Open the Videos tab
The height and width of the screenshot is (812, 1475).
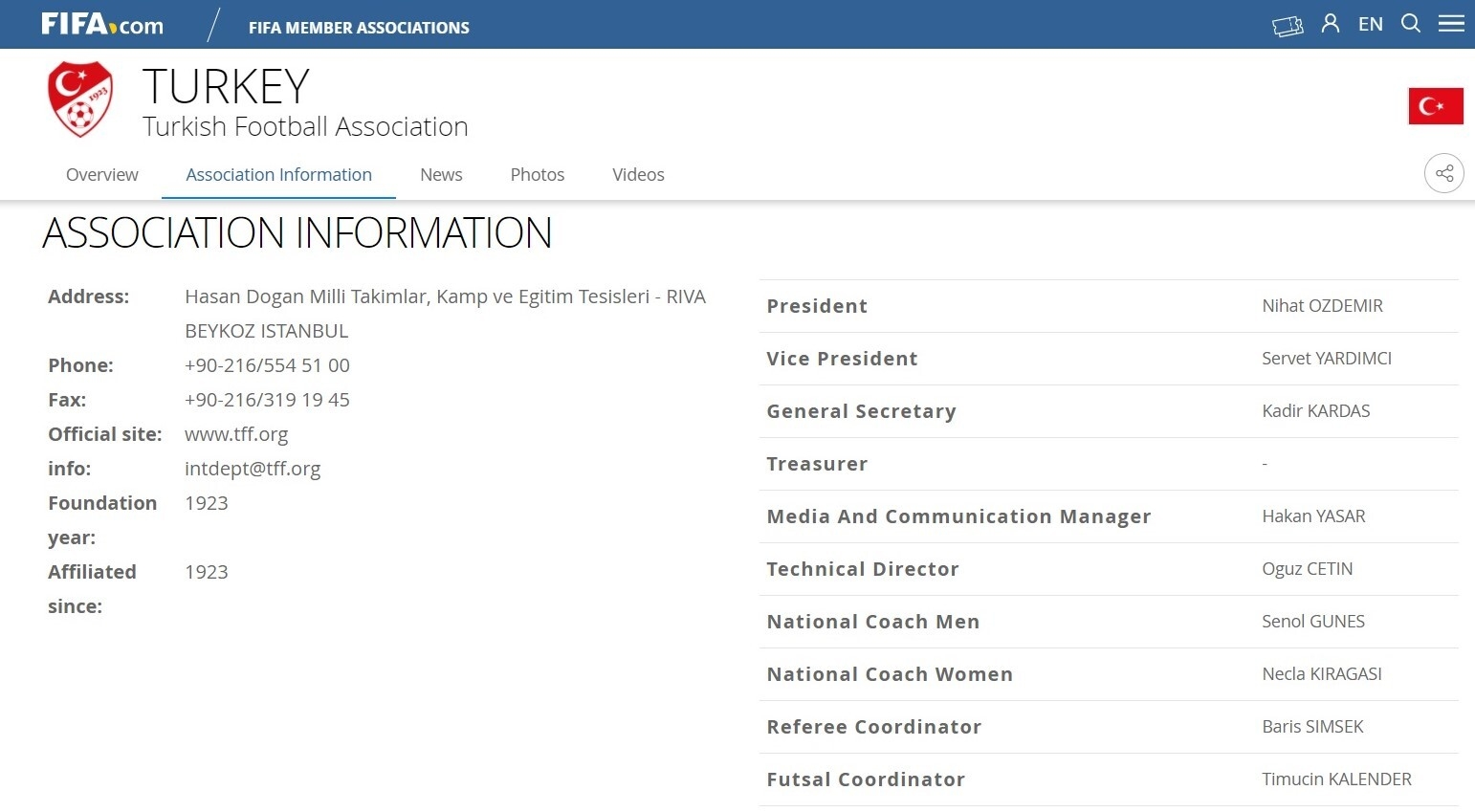pyautogui.click(x=638, y=174)
